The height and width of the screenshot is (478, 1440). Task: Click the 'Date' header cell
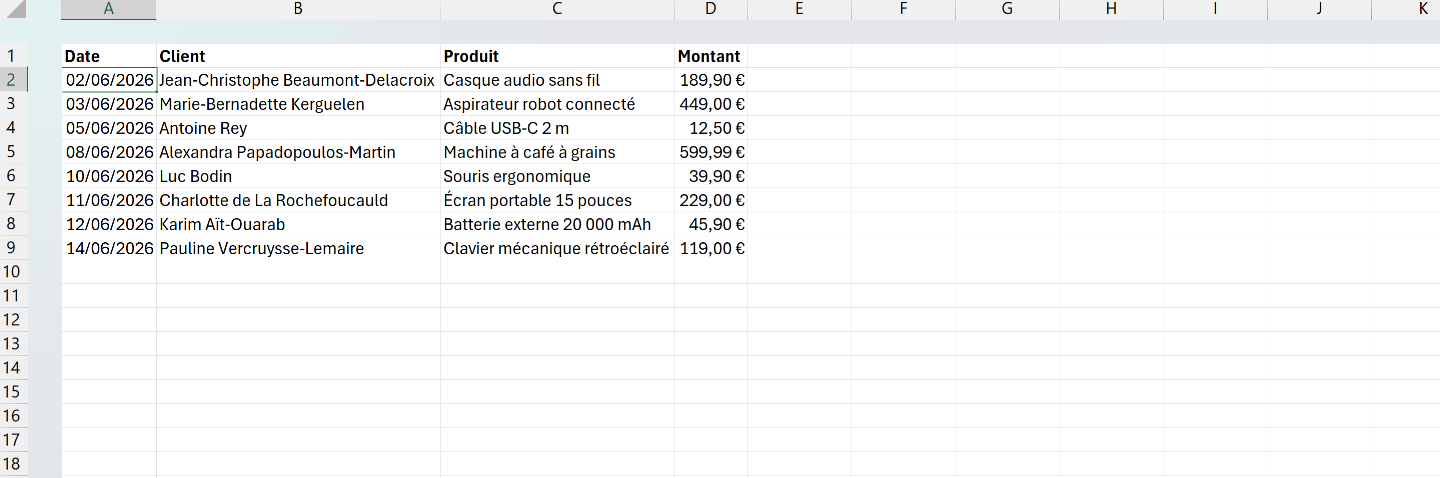(x=109, y=56)
